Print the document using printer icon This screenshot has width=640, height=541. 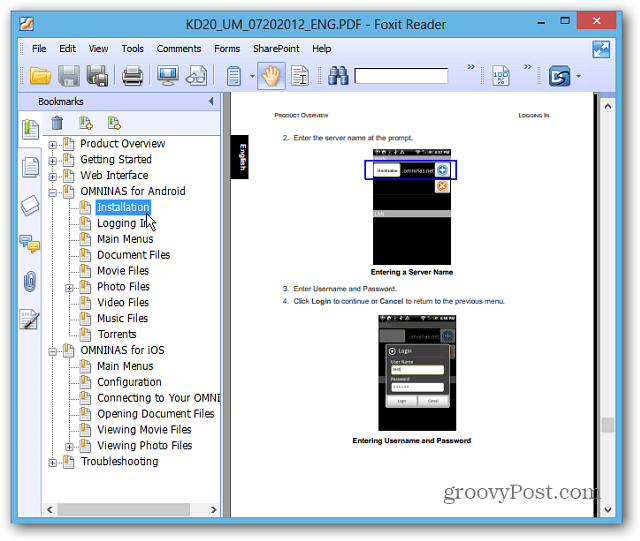click(x=133, y=76)
